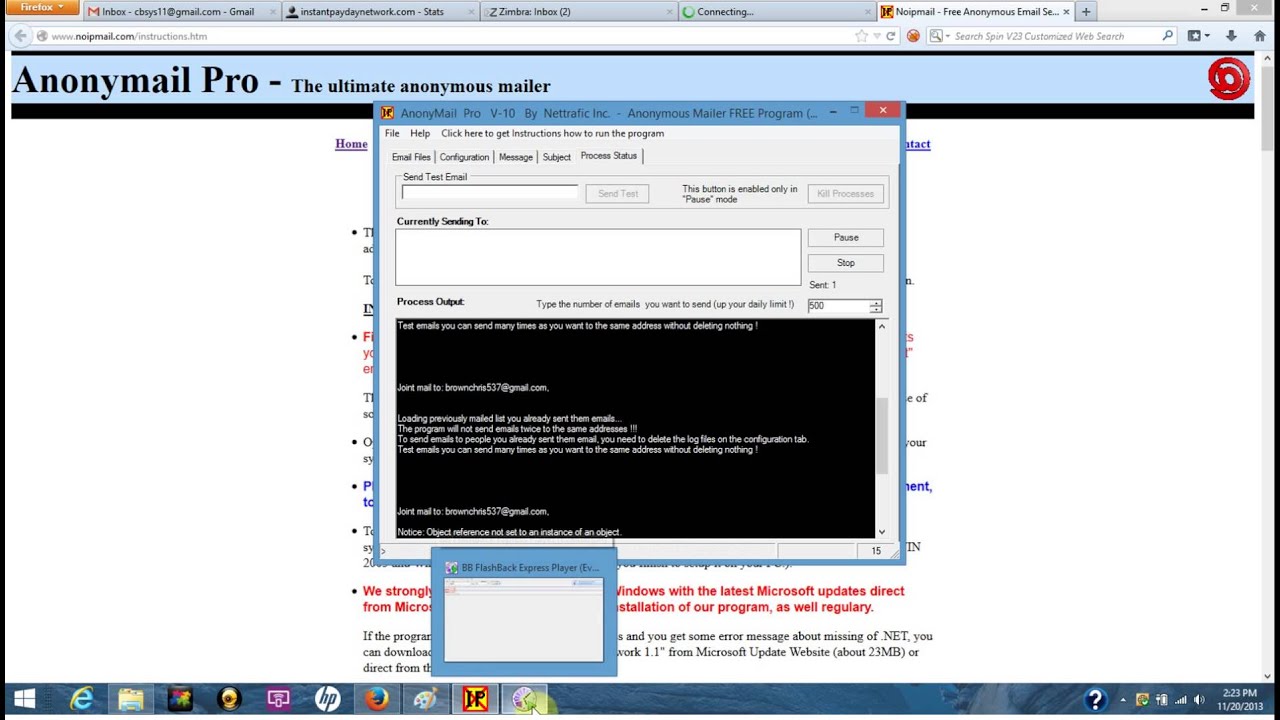Click the Kill Processes button
The height and width of the screenshot is (720, 1280).
click(x=846, y=194)
